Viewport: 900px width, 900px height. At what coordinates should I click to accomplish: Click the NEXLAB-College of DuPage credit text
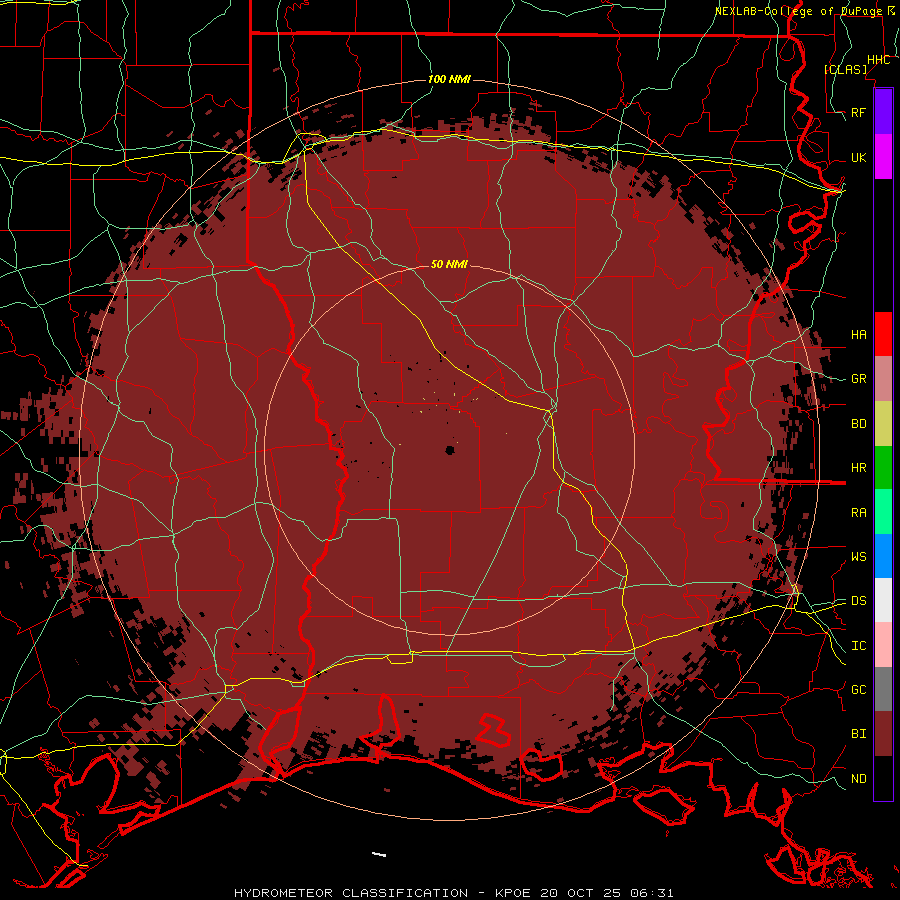pos(798,11)
